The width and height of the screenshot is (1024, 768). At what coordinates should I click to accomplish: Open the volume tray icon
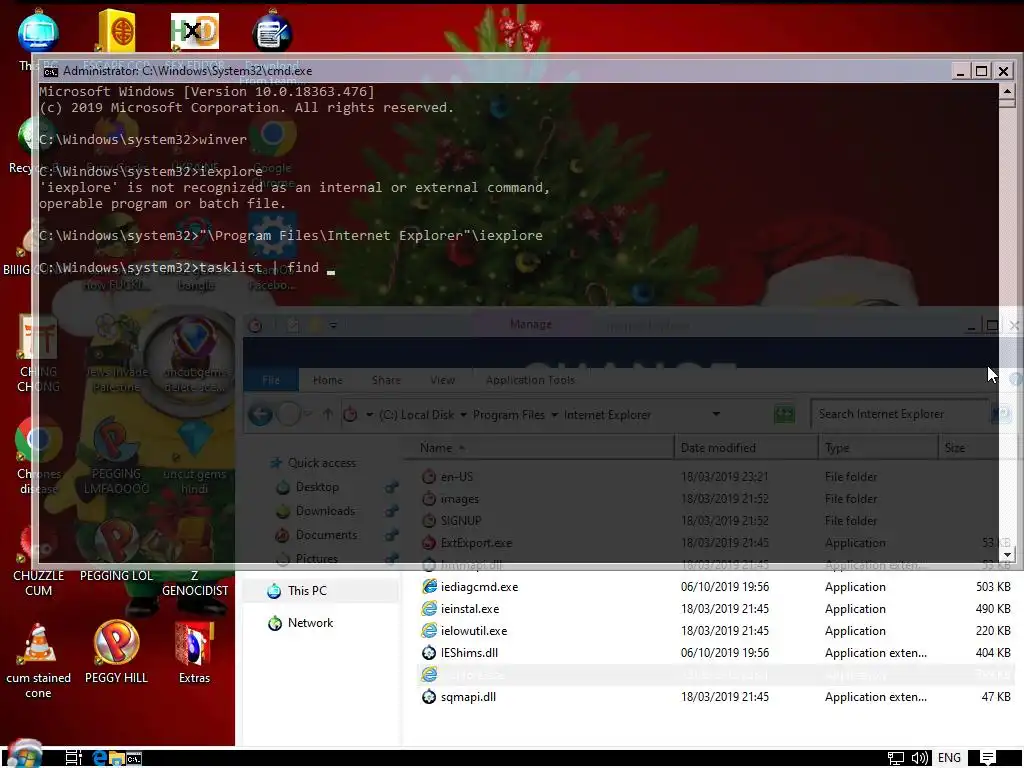(x=920, y=758)
